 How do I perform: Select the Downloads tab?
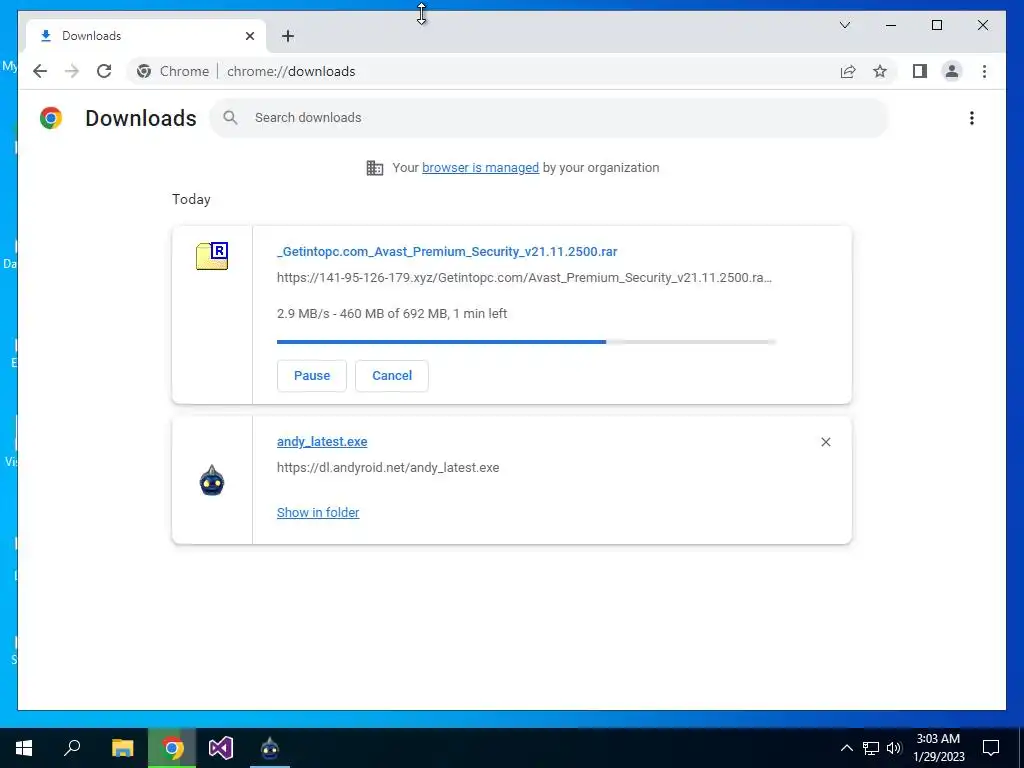pos(146,36)
